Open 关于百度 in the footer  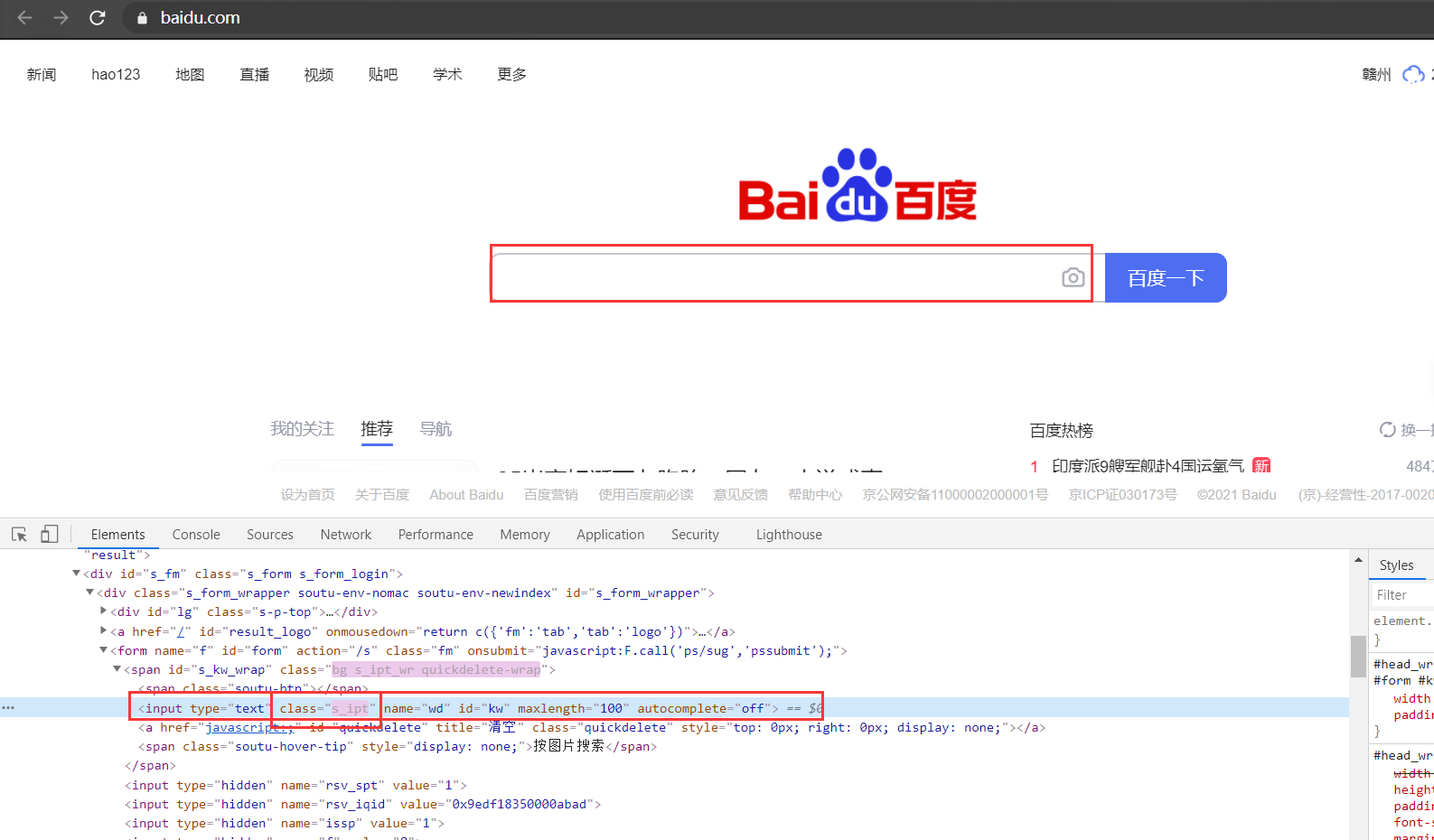pyautogui.click(x=382, y=495)
